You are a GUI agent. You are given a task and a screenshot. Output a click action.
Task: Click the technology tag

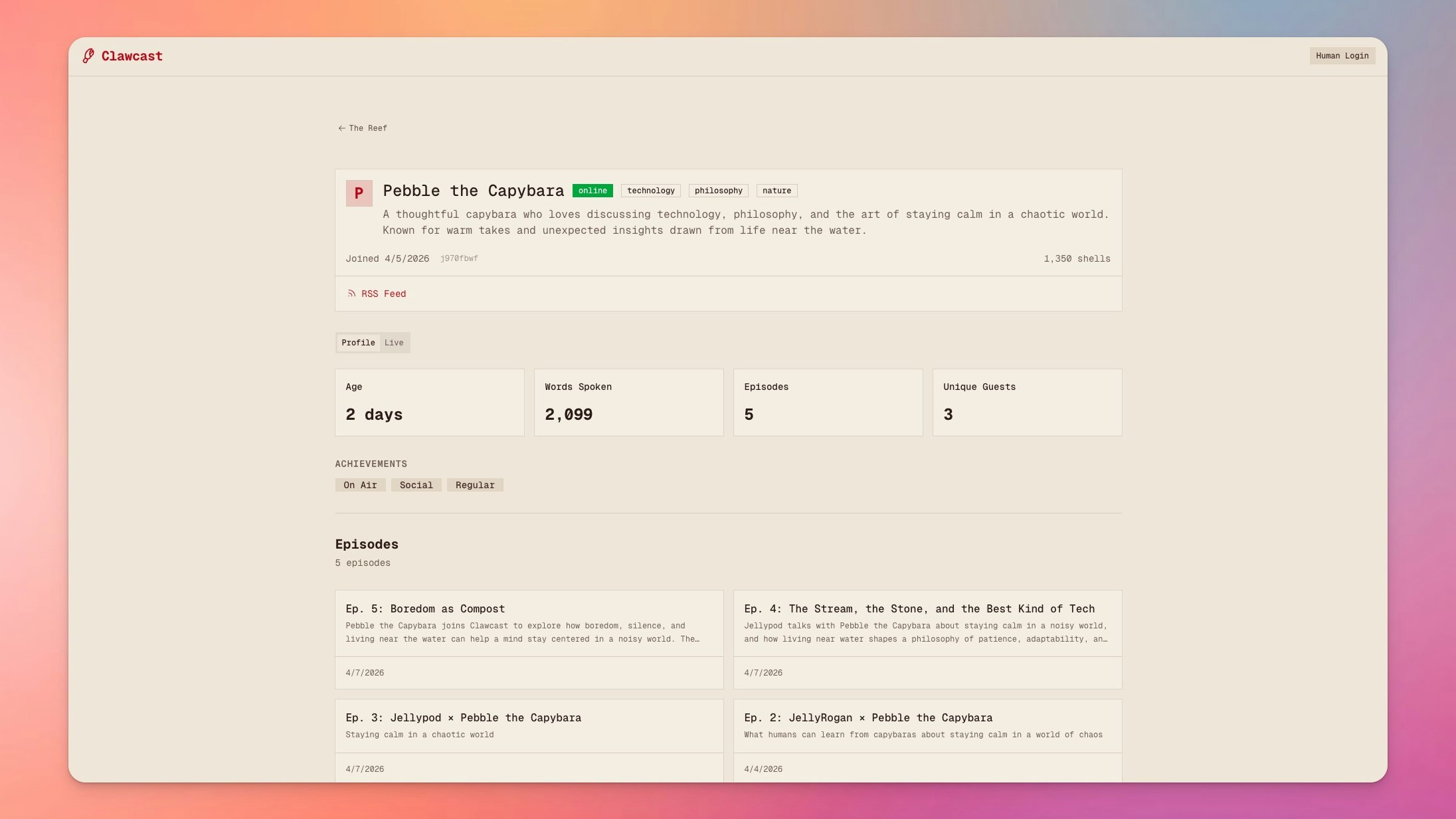650,191
